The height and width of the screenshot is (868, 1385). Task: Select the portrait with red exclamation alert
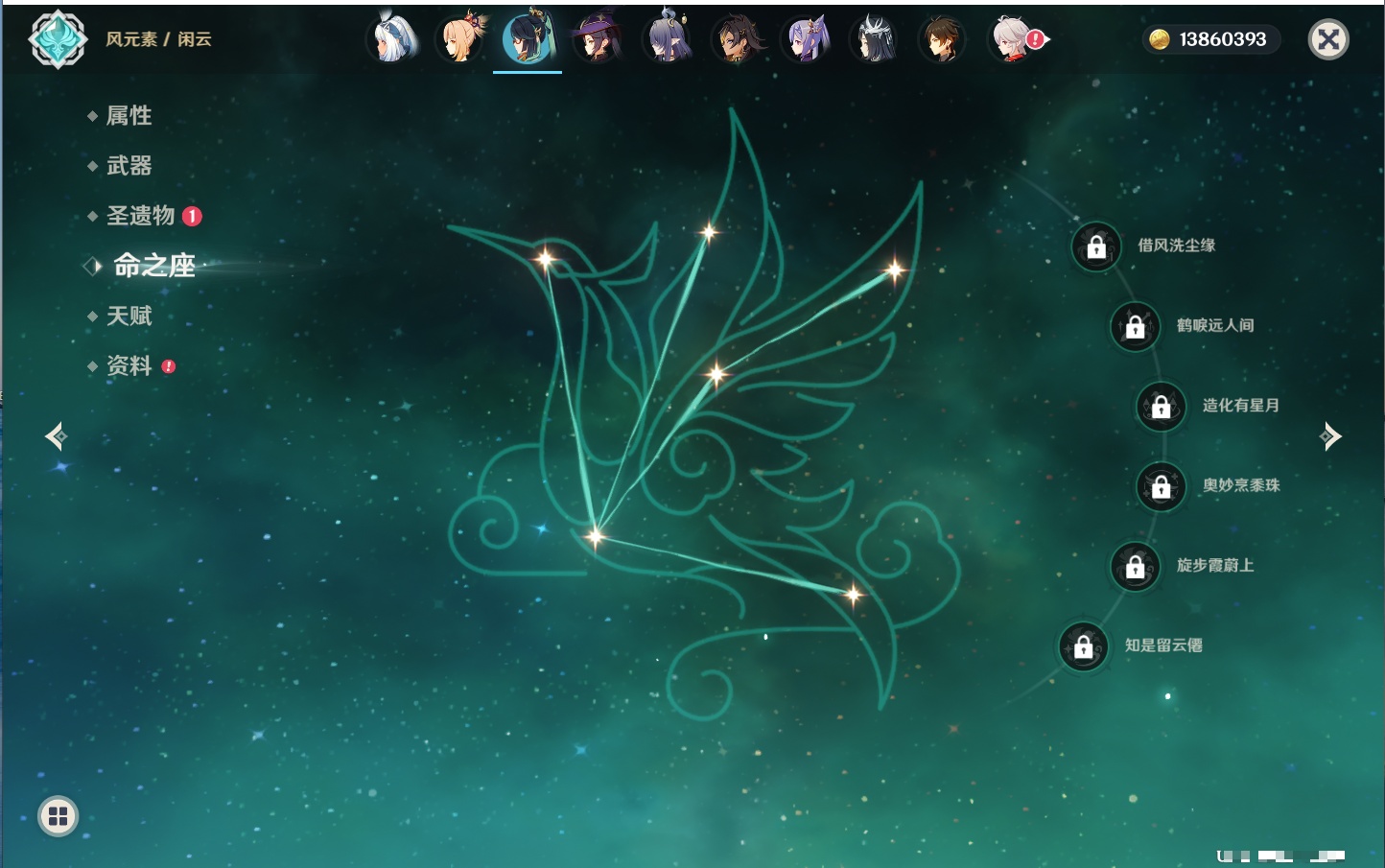pyautogui.click(x=1013, y=40)
